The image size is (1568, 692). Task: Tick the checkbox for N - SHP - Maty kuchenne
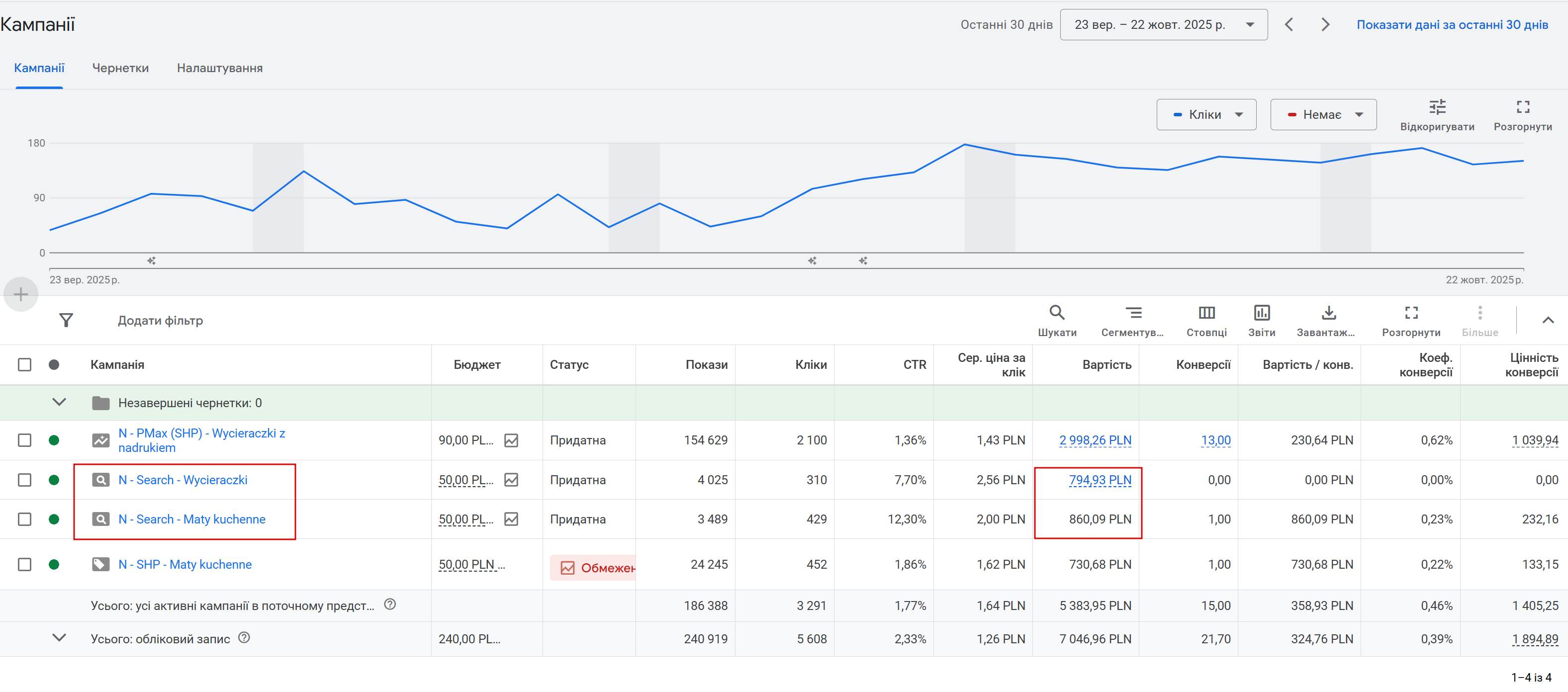tap(24, 565)
